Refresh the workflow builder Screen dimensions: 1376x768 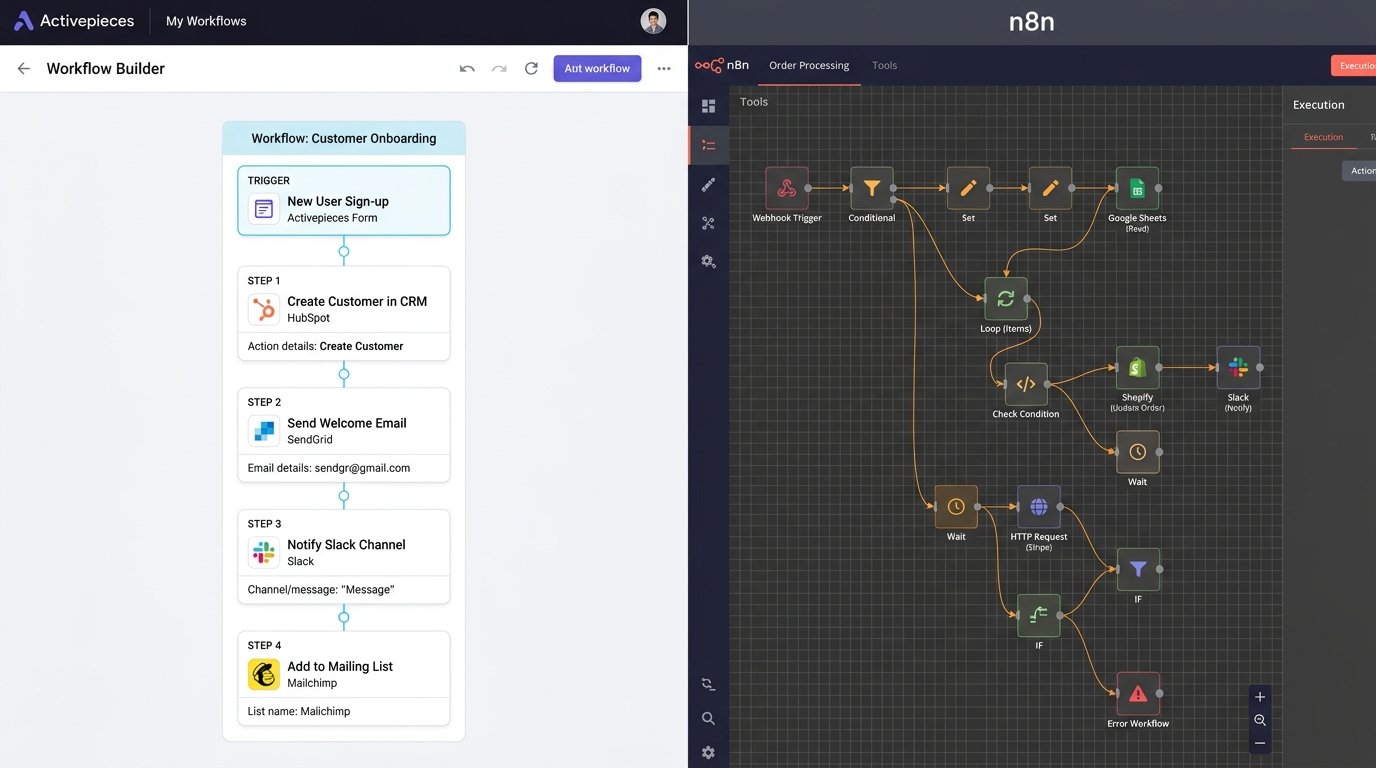(x=531, y=68)
